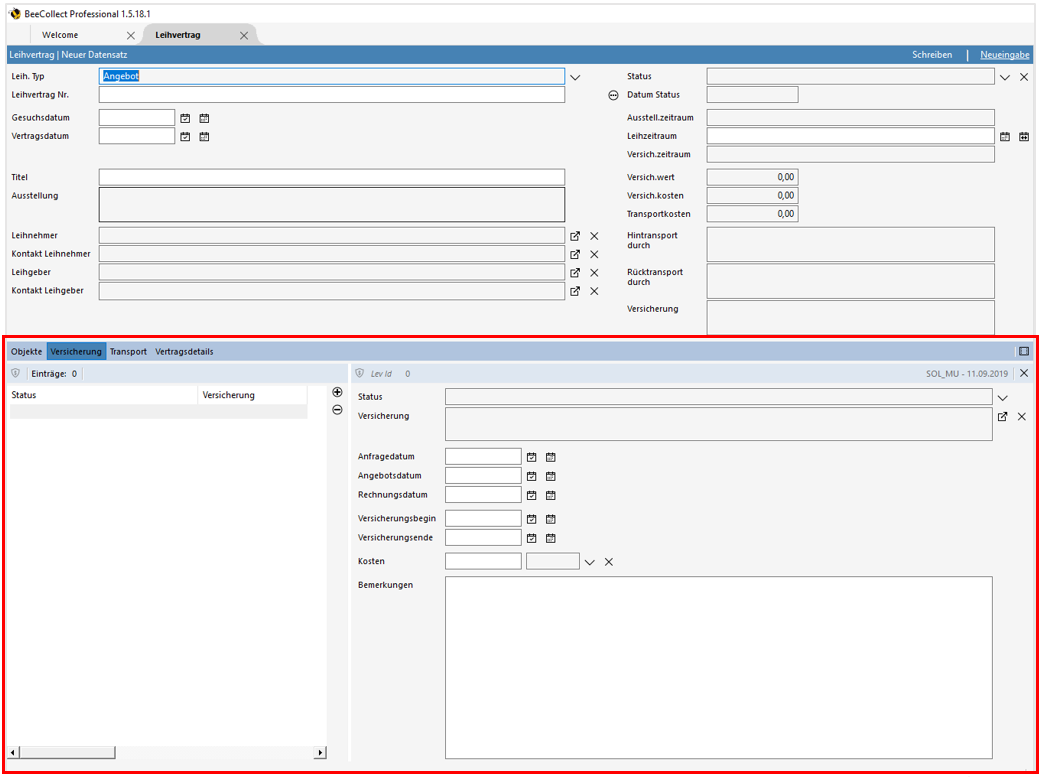1042x777 pixels.
Task: Add a new Versicherung entry with plus icon
Action: pyautogui.click(x=337, y=392)
